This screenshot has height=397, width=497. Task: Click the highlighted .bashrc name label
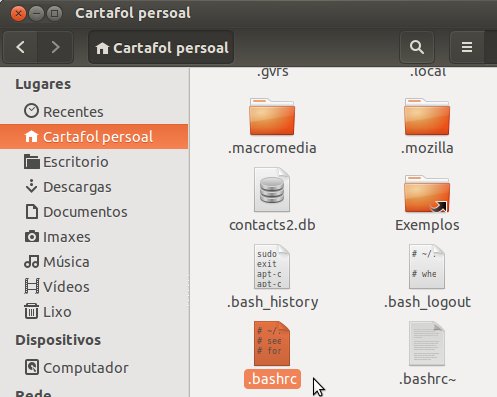pyautogui.click(x=272, y=379)
